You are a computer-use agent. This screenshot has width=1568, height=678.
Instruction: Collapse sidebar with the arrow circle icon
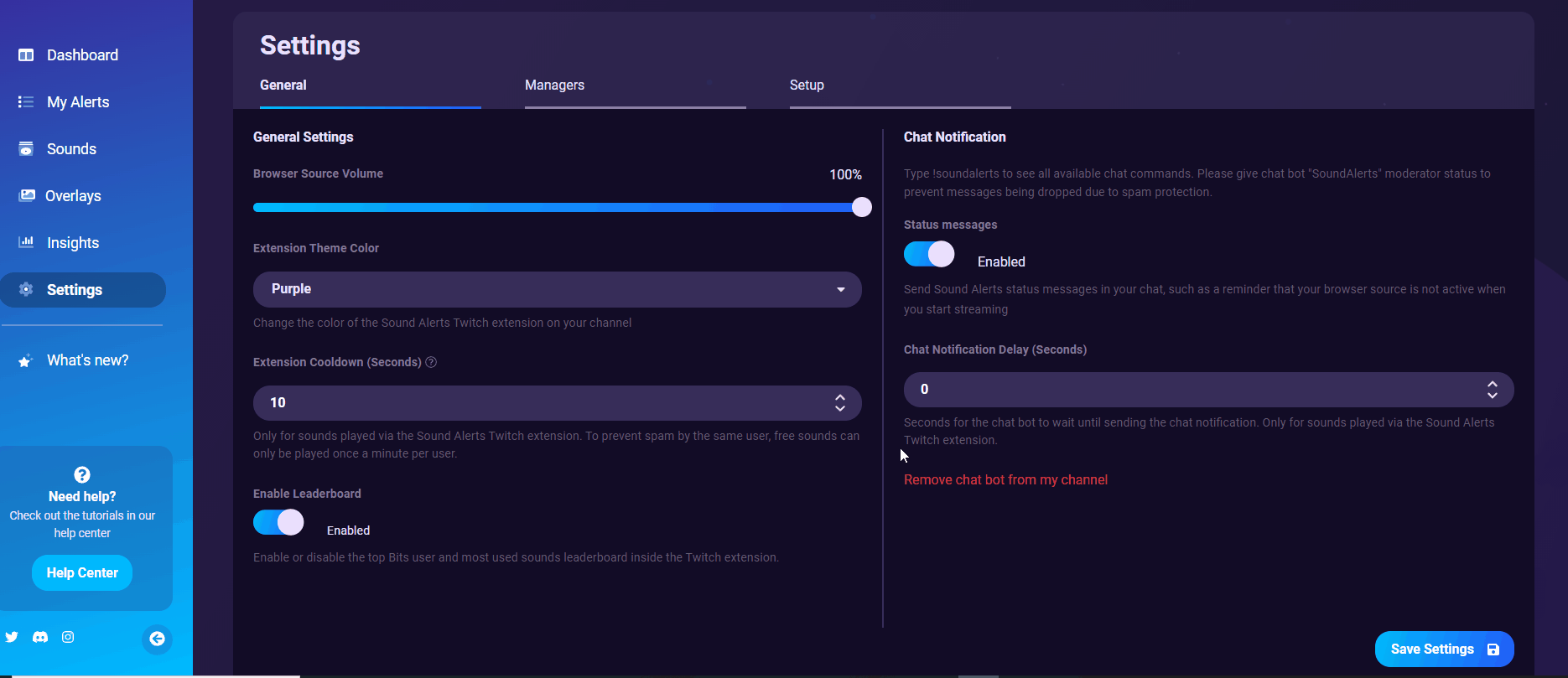coord(157,639)
